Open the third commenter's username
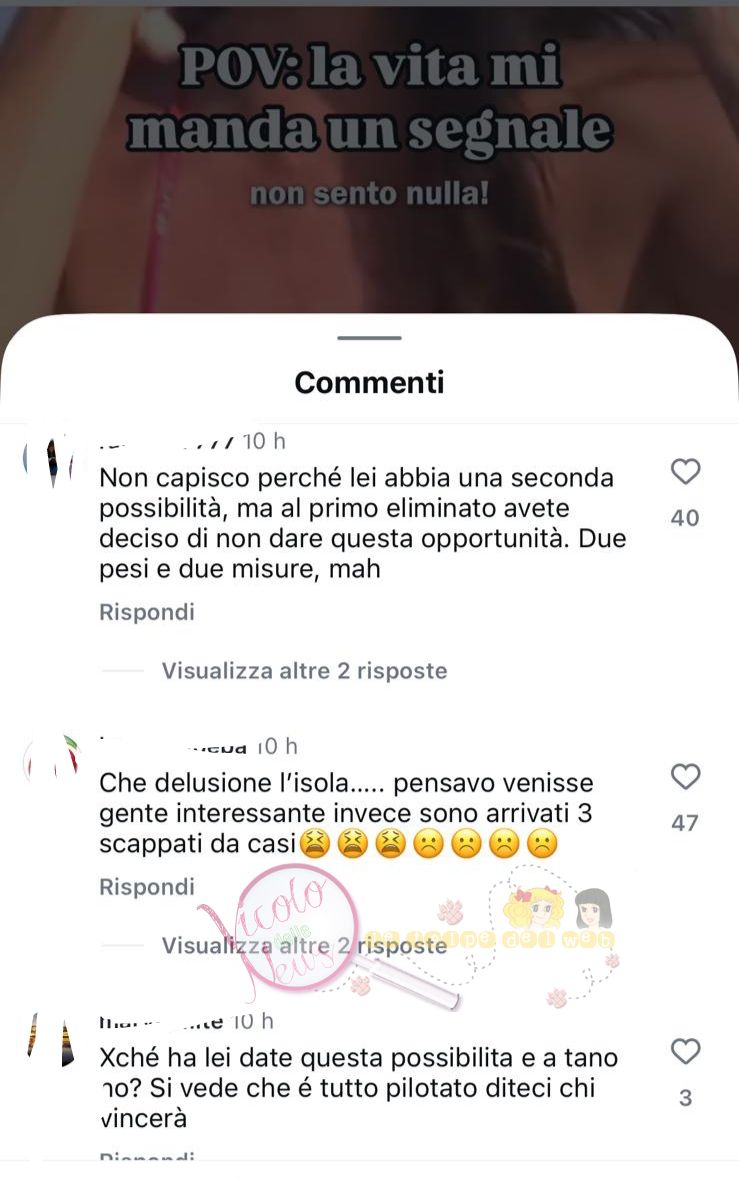Viewport: 739px width, 1179px height. point(161,1021)
